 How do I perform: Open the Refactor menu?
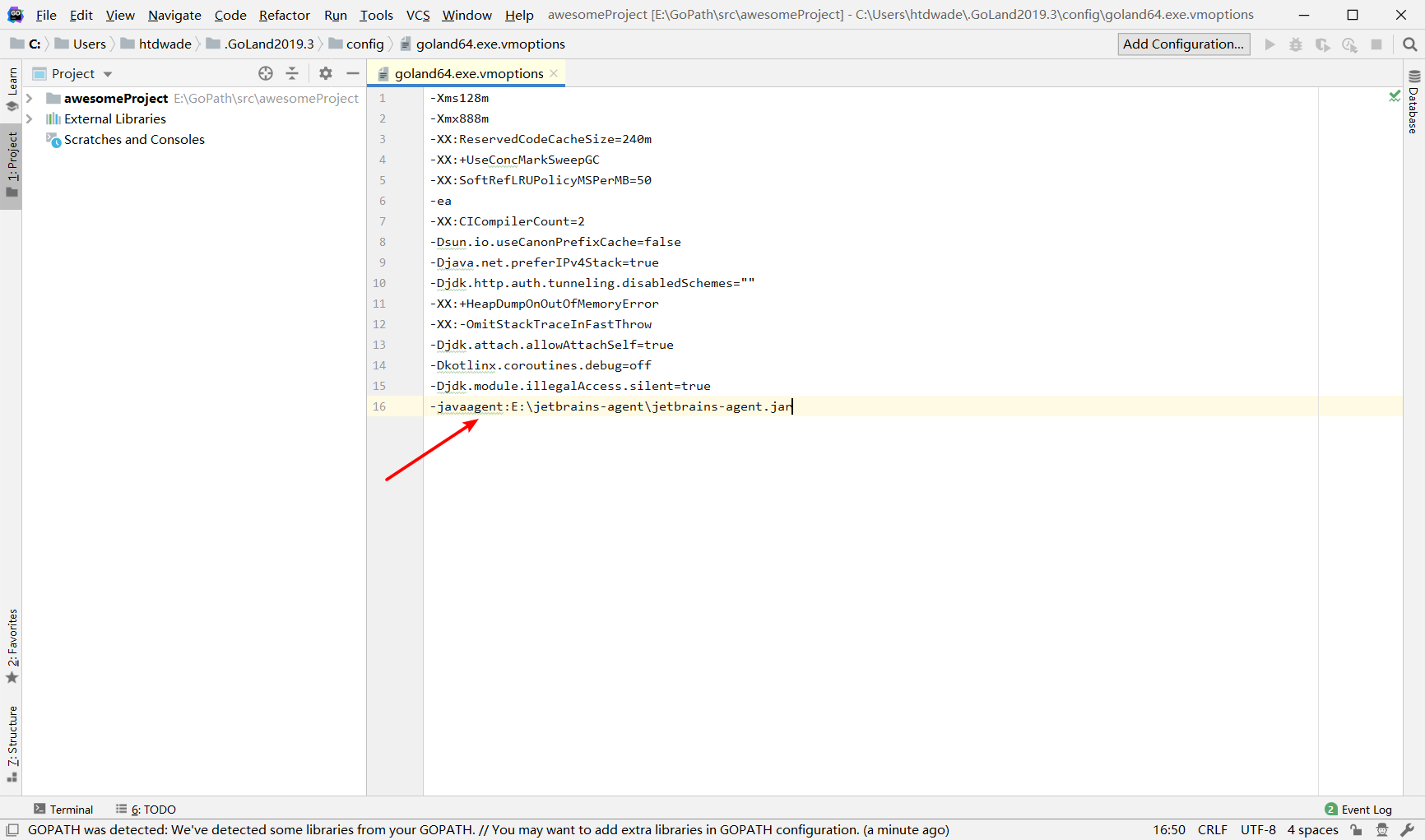285,15
